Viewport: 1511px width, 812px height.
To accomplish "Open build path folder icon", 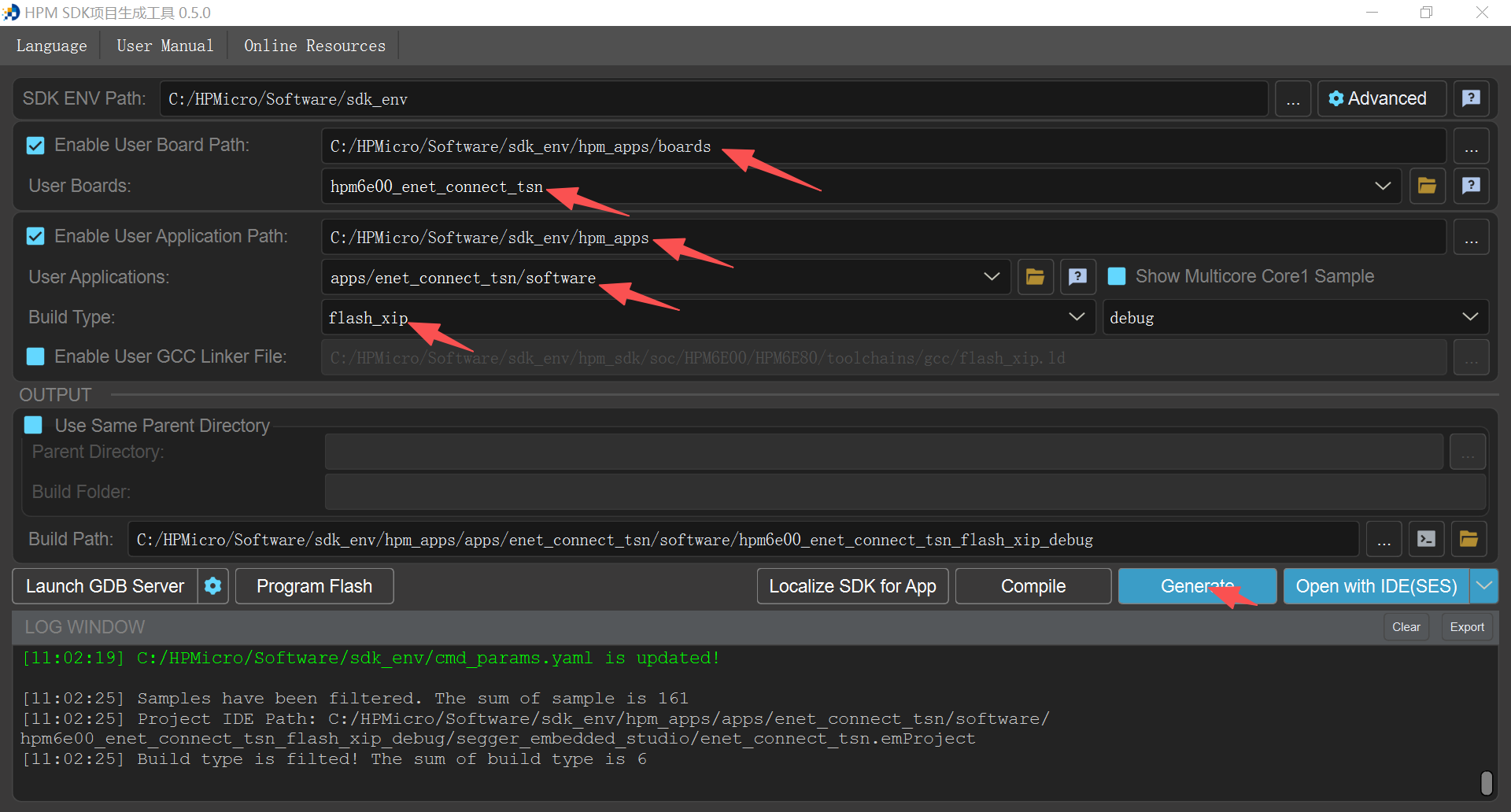I will point(1469,539).
